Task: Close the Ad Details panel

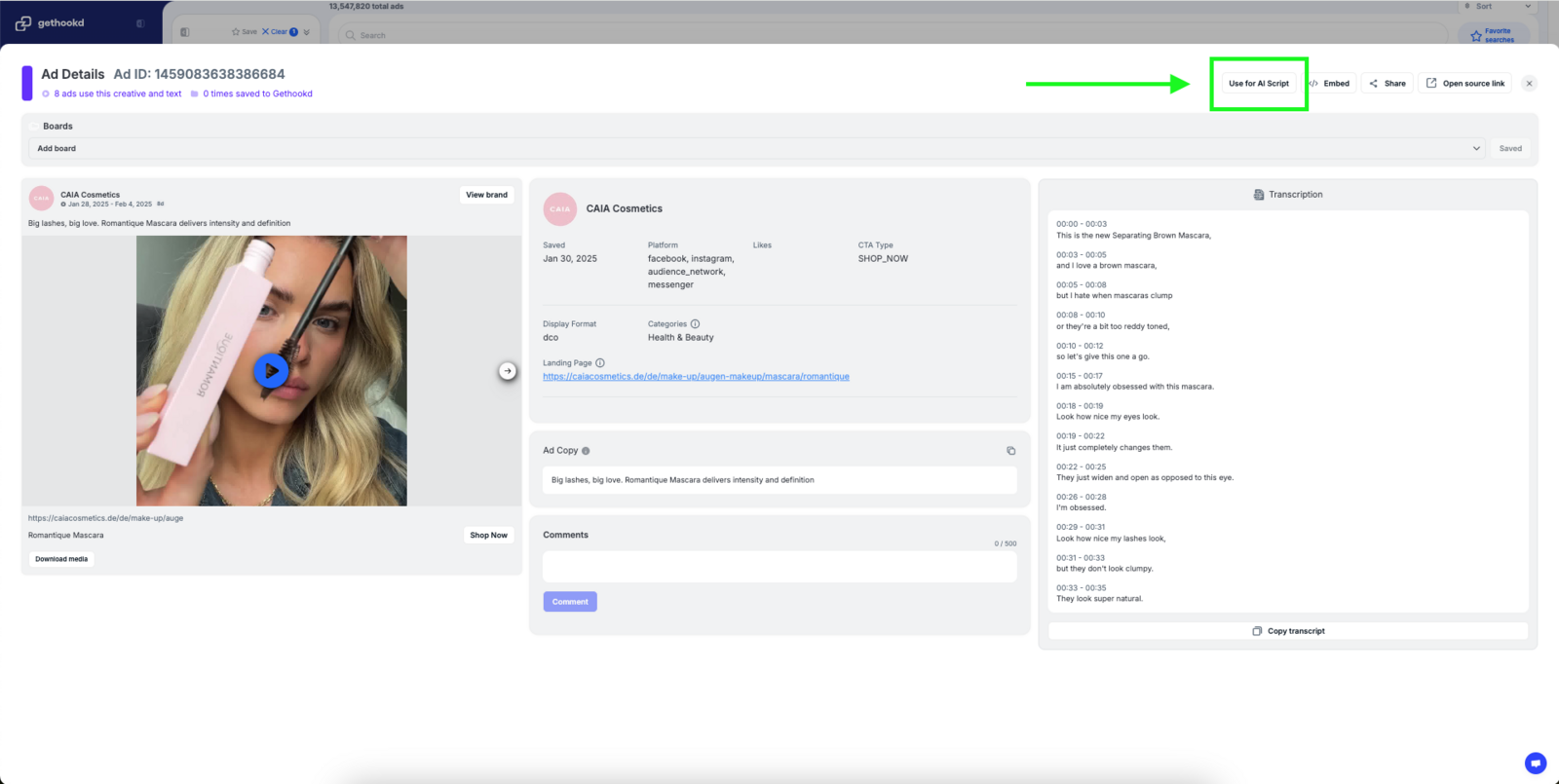Action: (x=1529, y=84)
